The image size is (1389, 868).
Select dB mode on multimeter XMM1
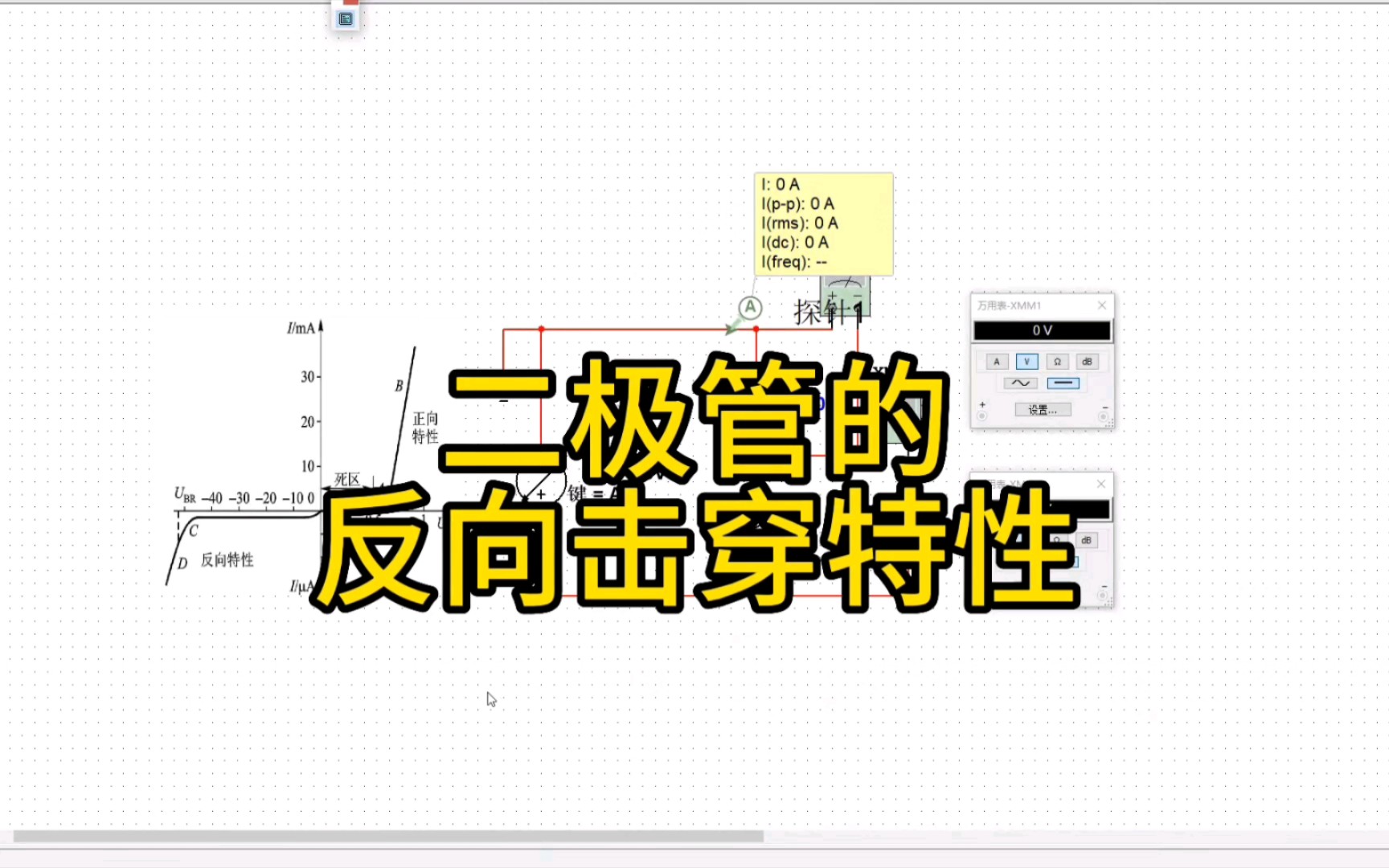point(1087,362)
